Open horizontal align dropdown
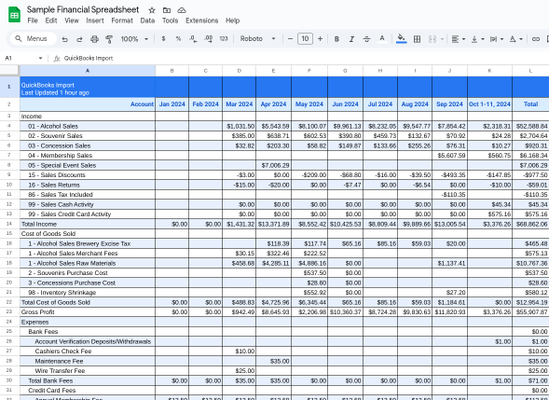The width and height of the screenshot is (549, 400). click(458, 39)
